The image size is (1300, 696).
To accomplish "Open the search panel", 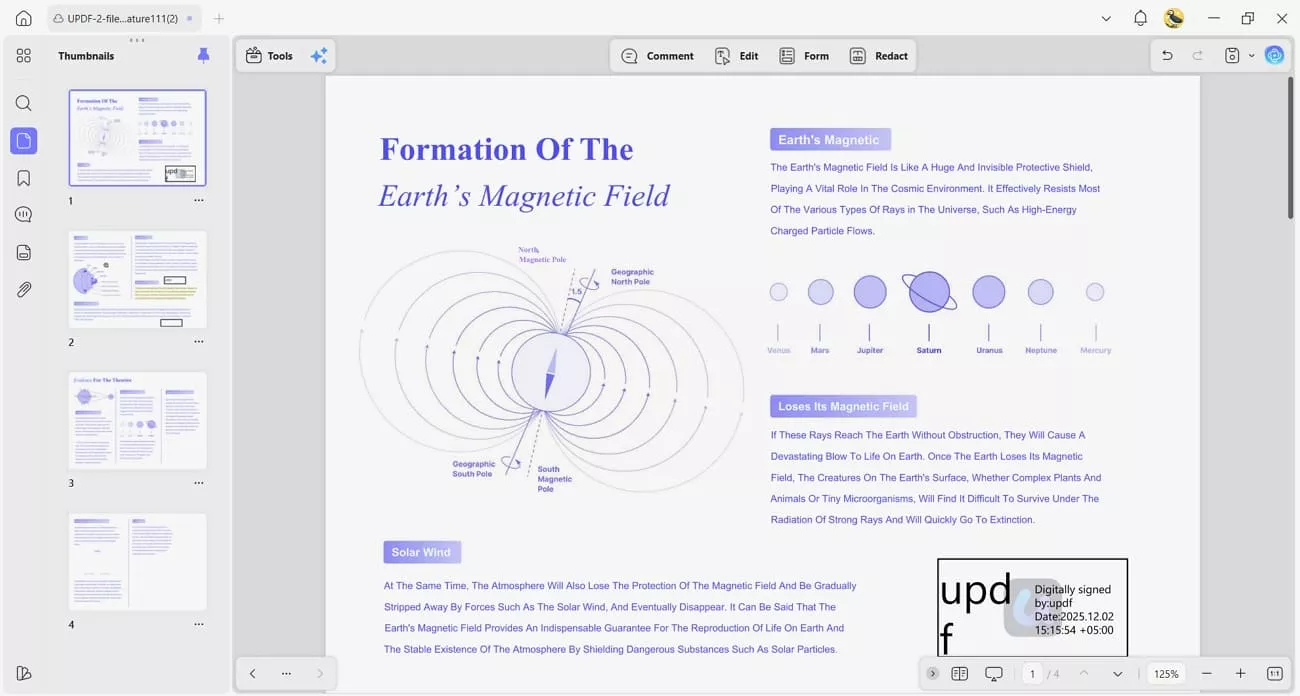I will [x=23, y=103].
